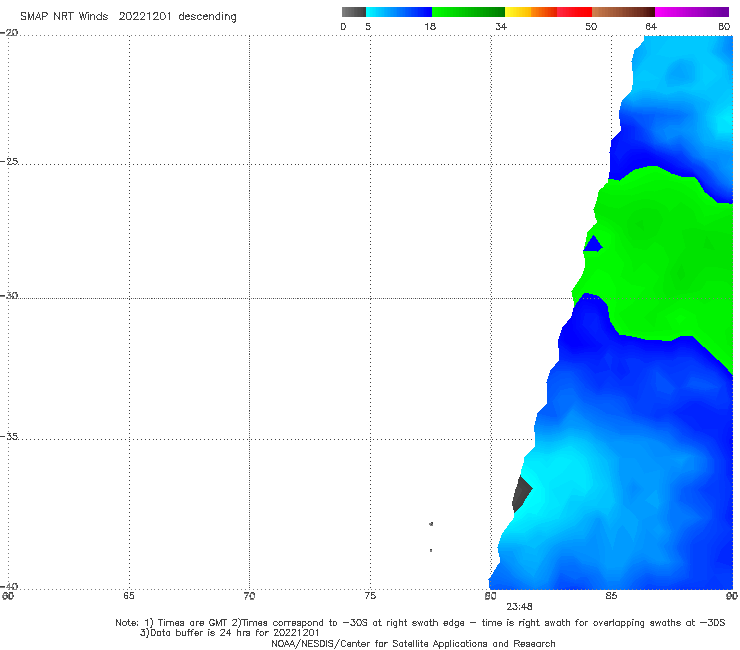740x650 pixels.
Task: Click the red segment of the color bar
Action: tap(574, 12)
